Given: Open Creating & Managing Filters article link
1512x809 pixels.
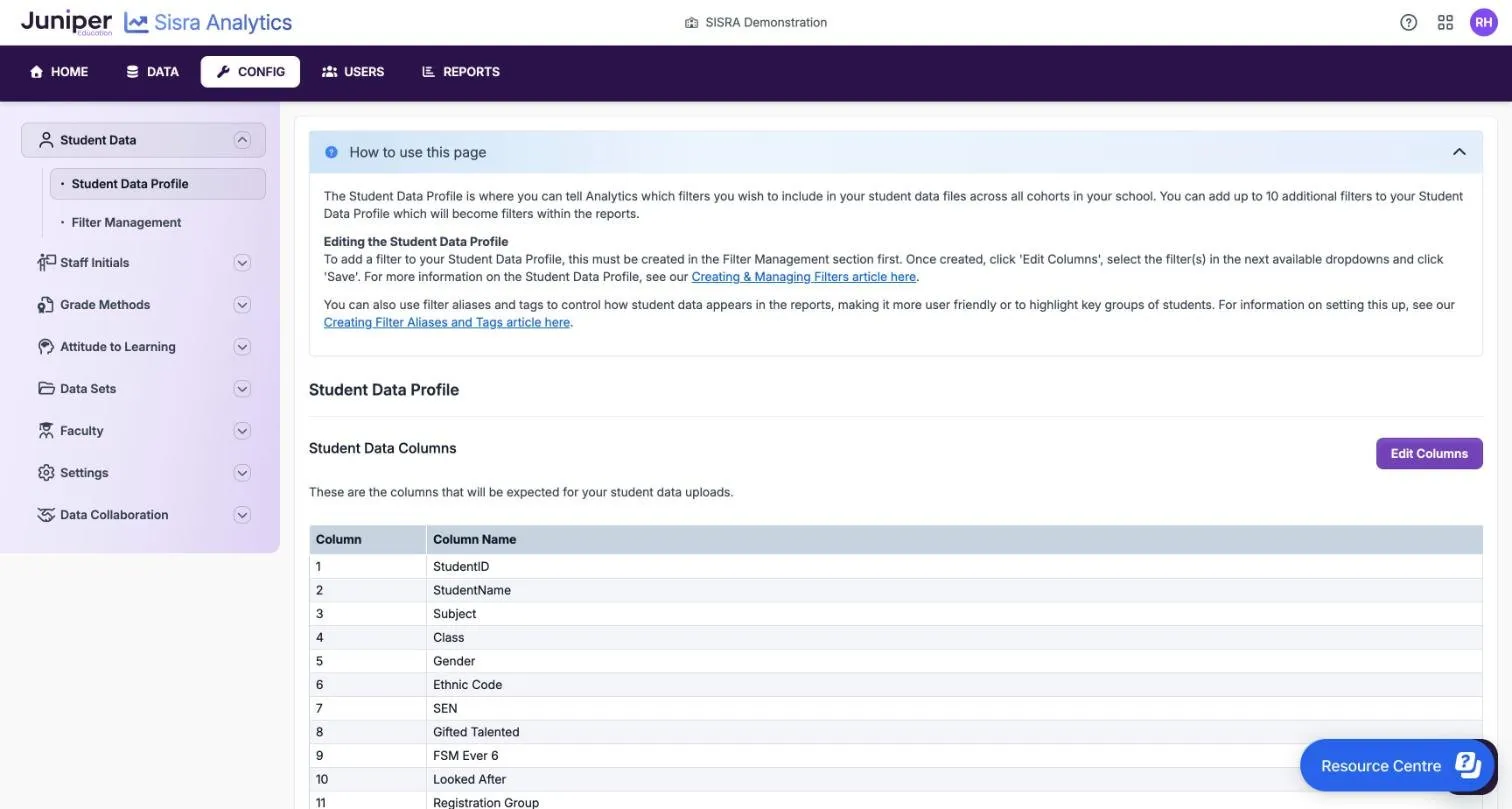Looking at the screenshot, I should (x=803, y=277).
